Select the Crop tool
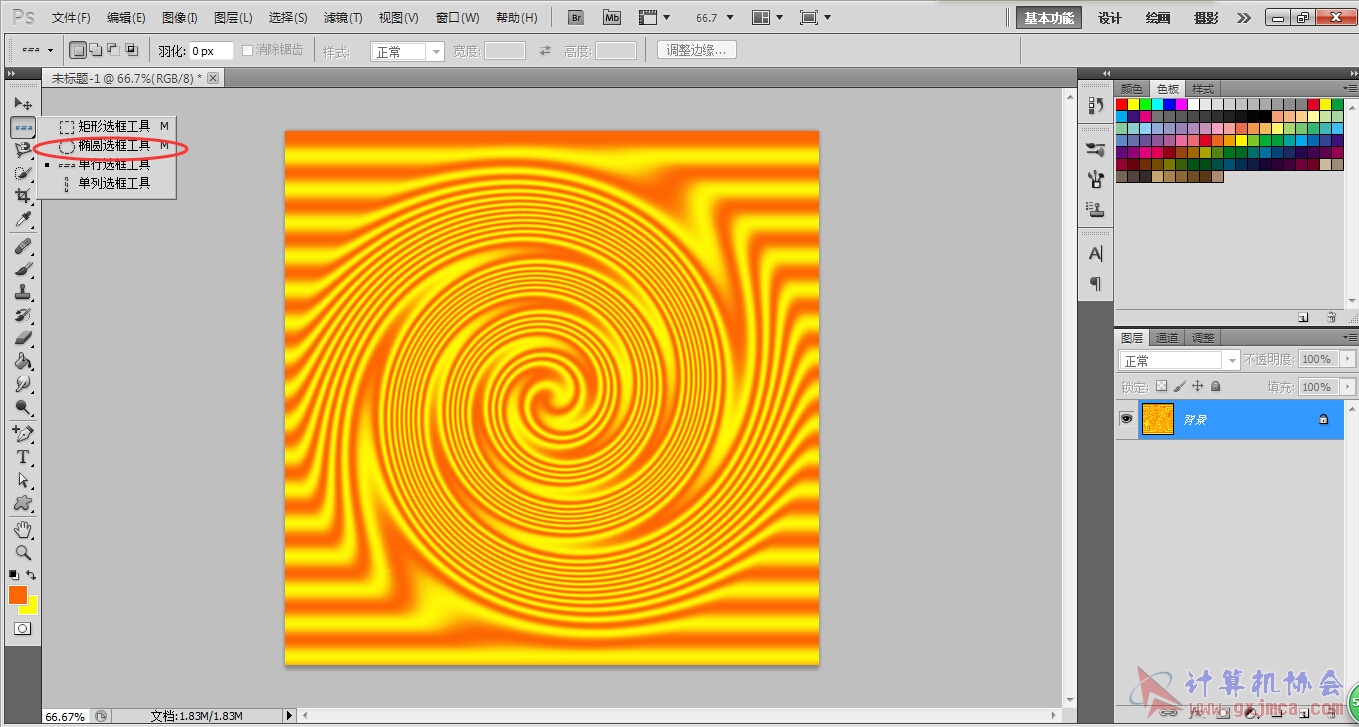The height and width of the screenshot is (727, 1359). coord(23,196)
